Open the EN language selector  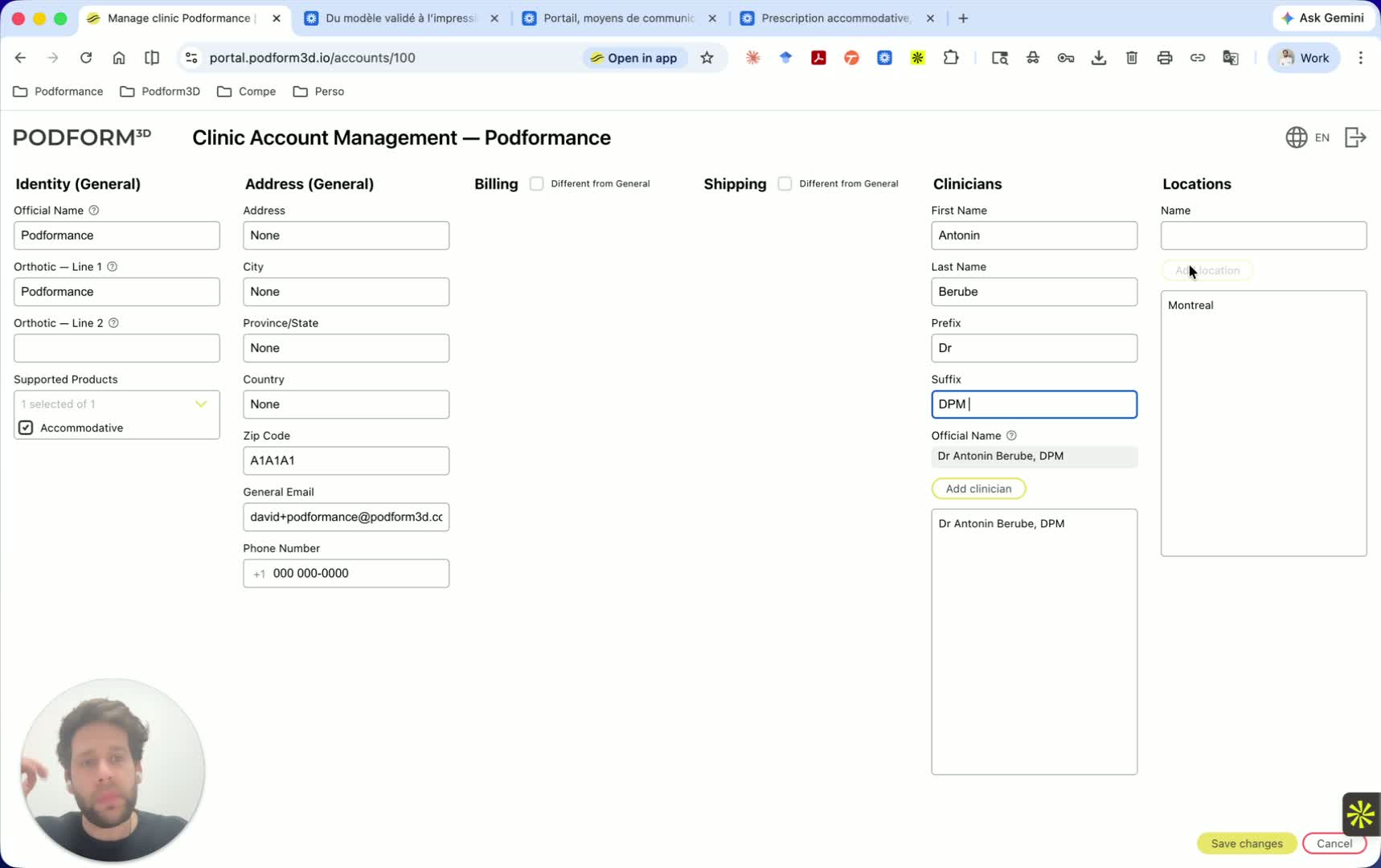pos(1322,137)
